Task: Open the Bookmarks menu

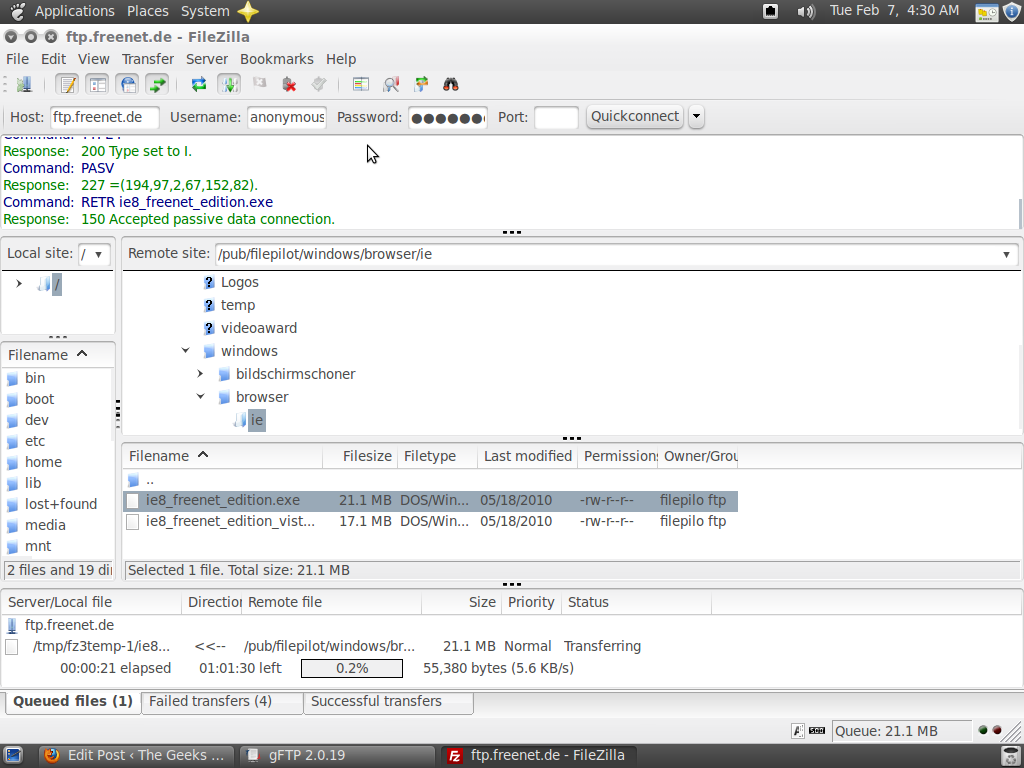Action: (x=277, y=59)
